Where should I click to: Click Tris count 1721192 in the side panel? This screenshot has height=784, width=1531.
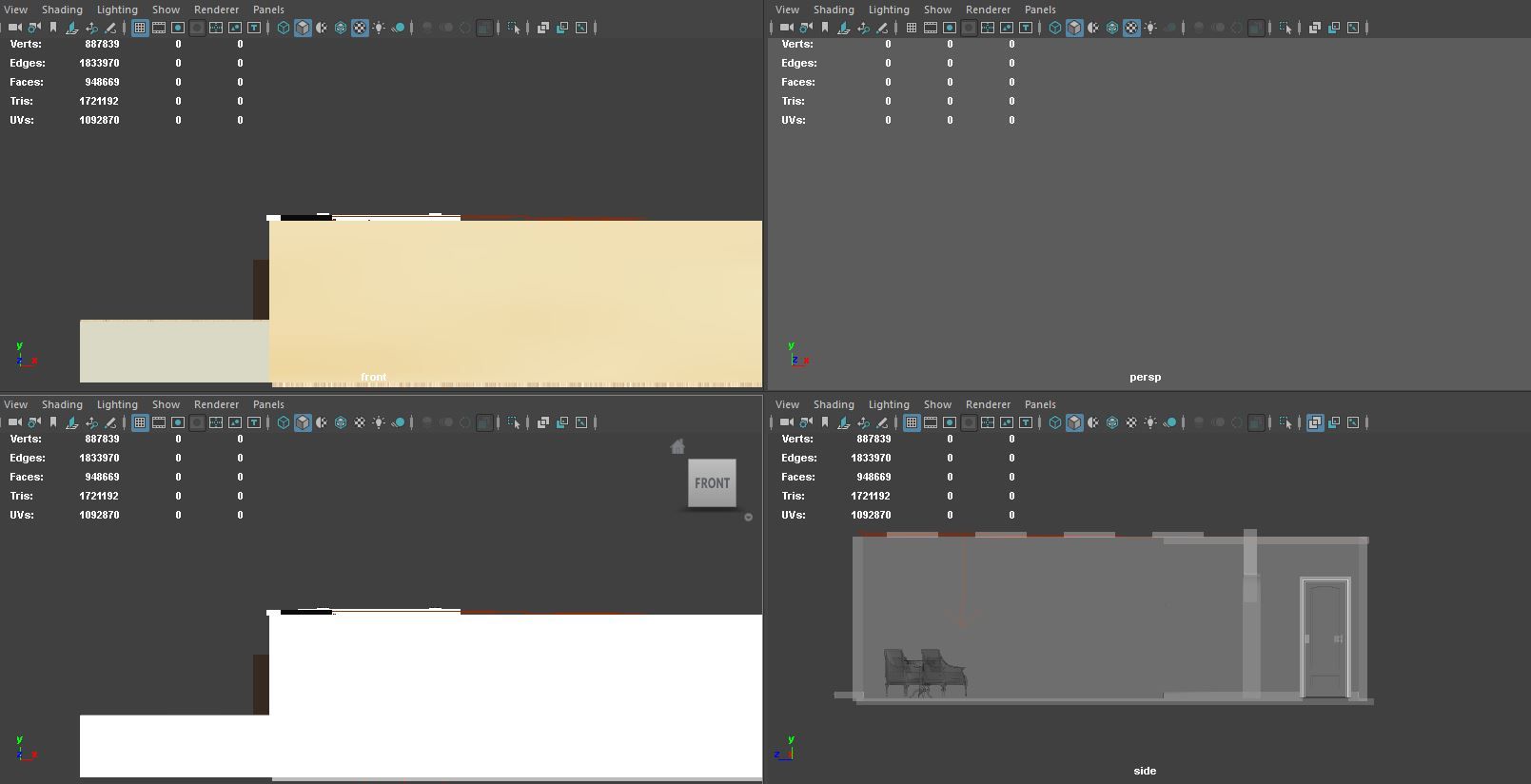tap(871, 496)
